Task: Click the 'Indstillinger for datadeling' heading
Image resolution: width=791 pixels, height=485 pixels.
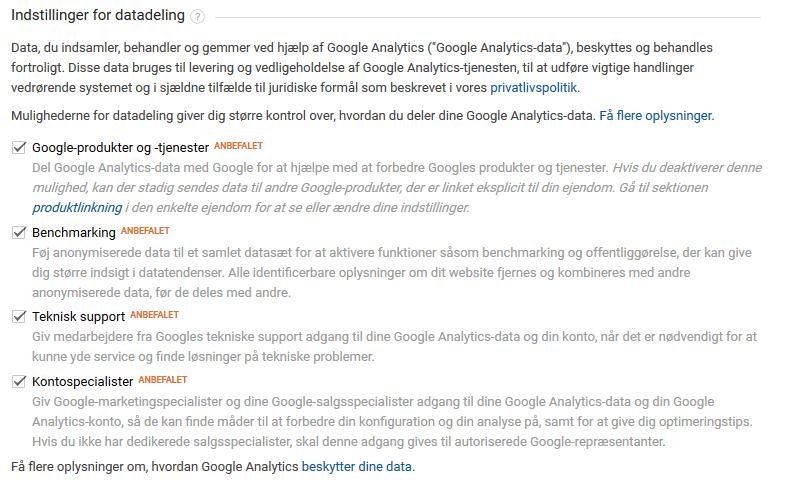Action: [97, 17]
